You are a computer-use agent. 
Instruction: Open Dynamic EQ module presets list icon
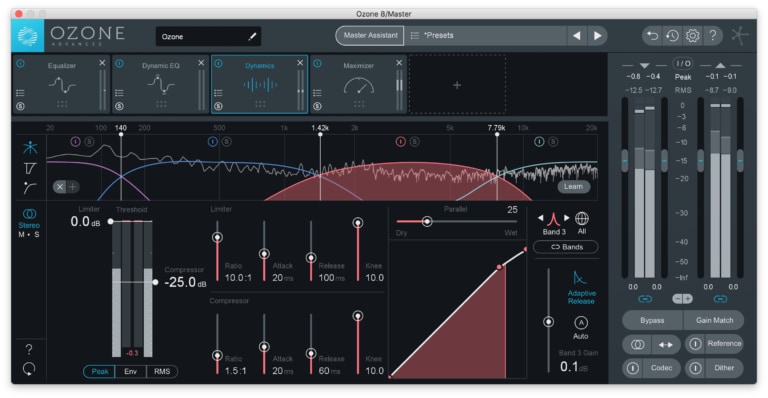pyautogui.click(x=119, y=93)
